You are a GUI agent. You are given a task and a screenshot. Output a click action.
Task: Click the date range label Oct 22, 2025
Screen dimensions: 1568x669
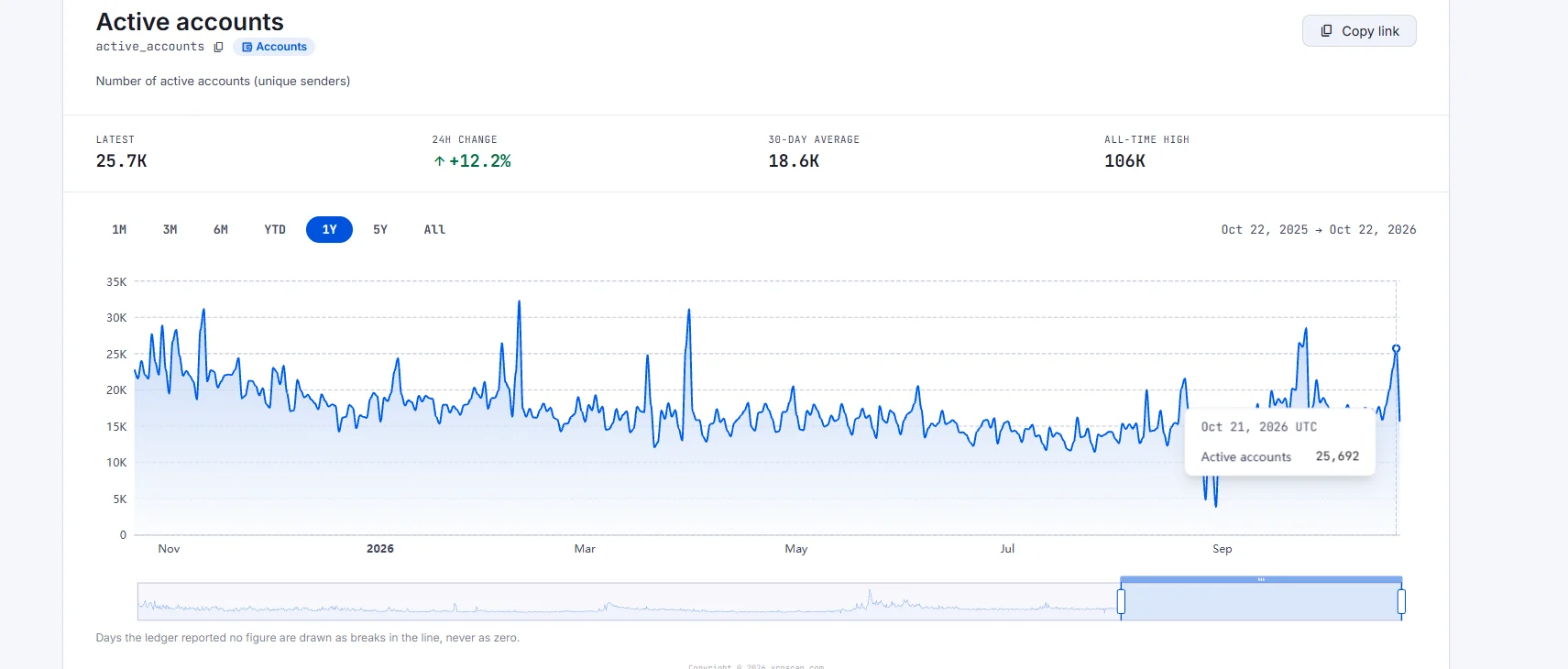tap(1264, 229)
